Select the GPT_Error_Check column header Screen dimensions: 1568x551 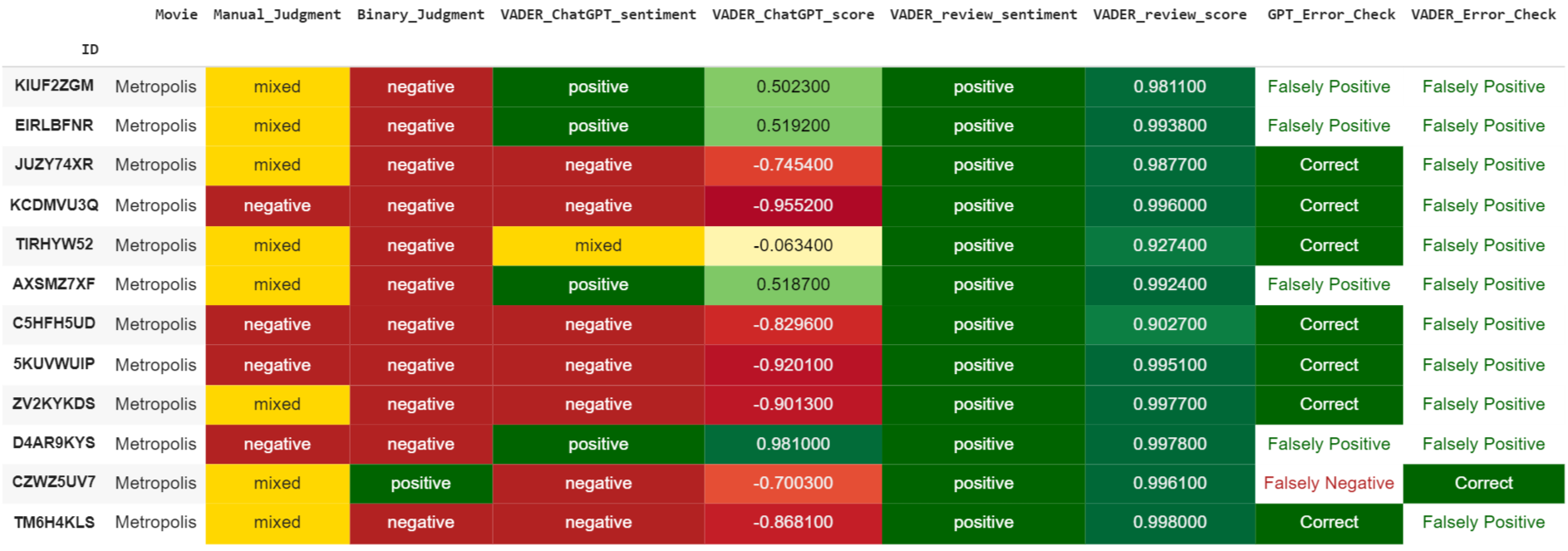click(x=1330, y=15)
